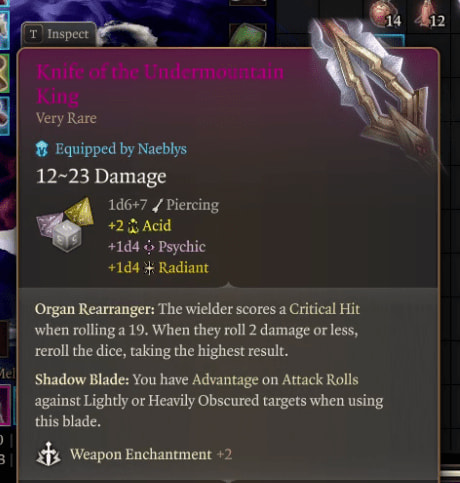460x483 pixels.
Task: Open the Critical Hit keyword link
Action: [324, 309]
